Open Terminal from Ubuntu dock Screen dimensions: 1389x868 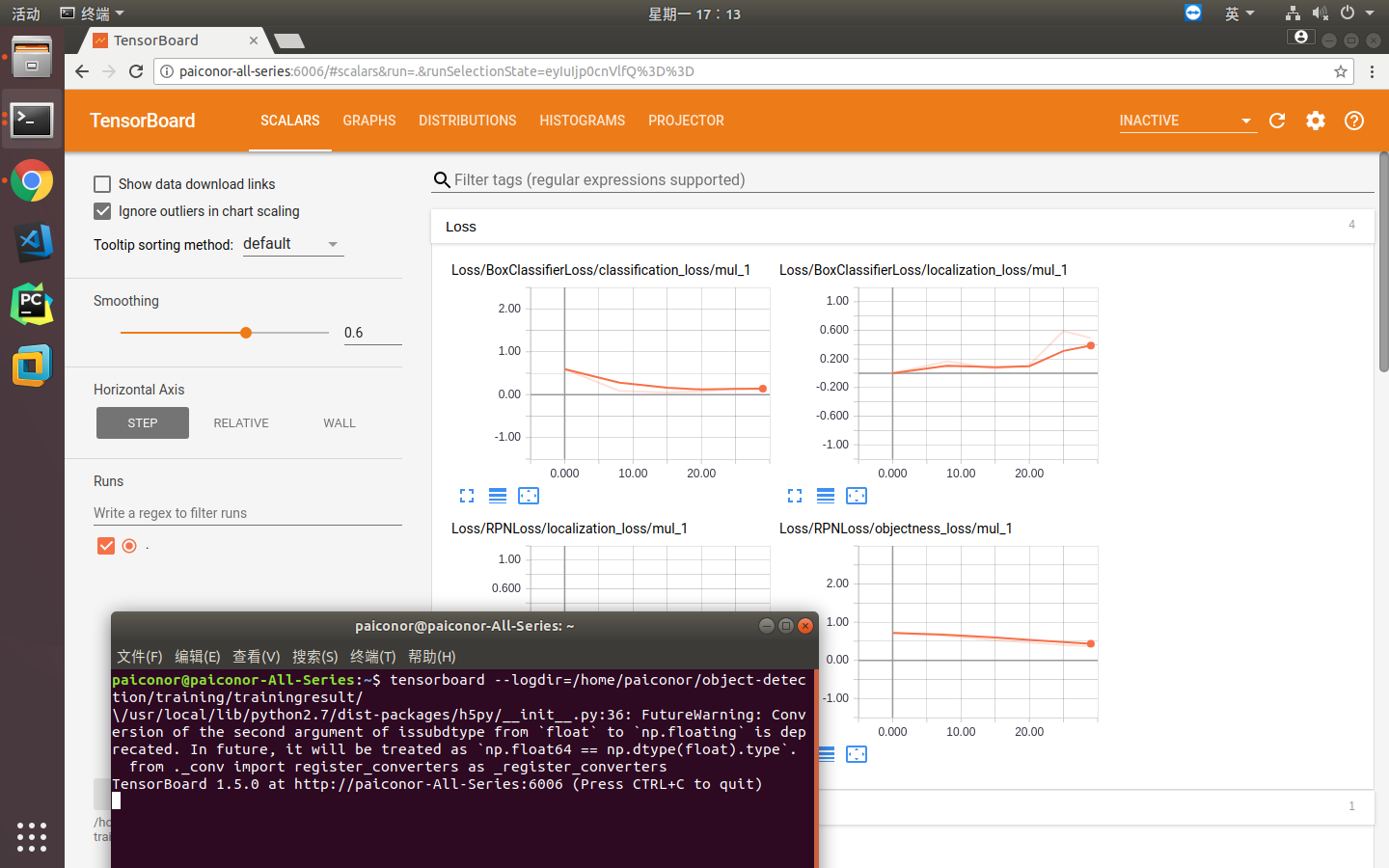point(32,121)
